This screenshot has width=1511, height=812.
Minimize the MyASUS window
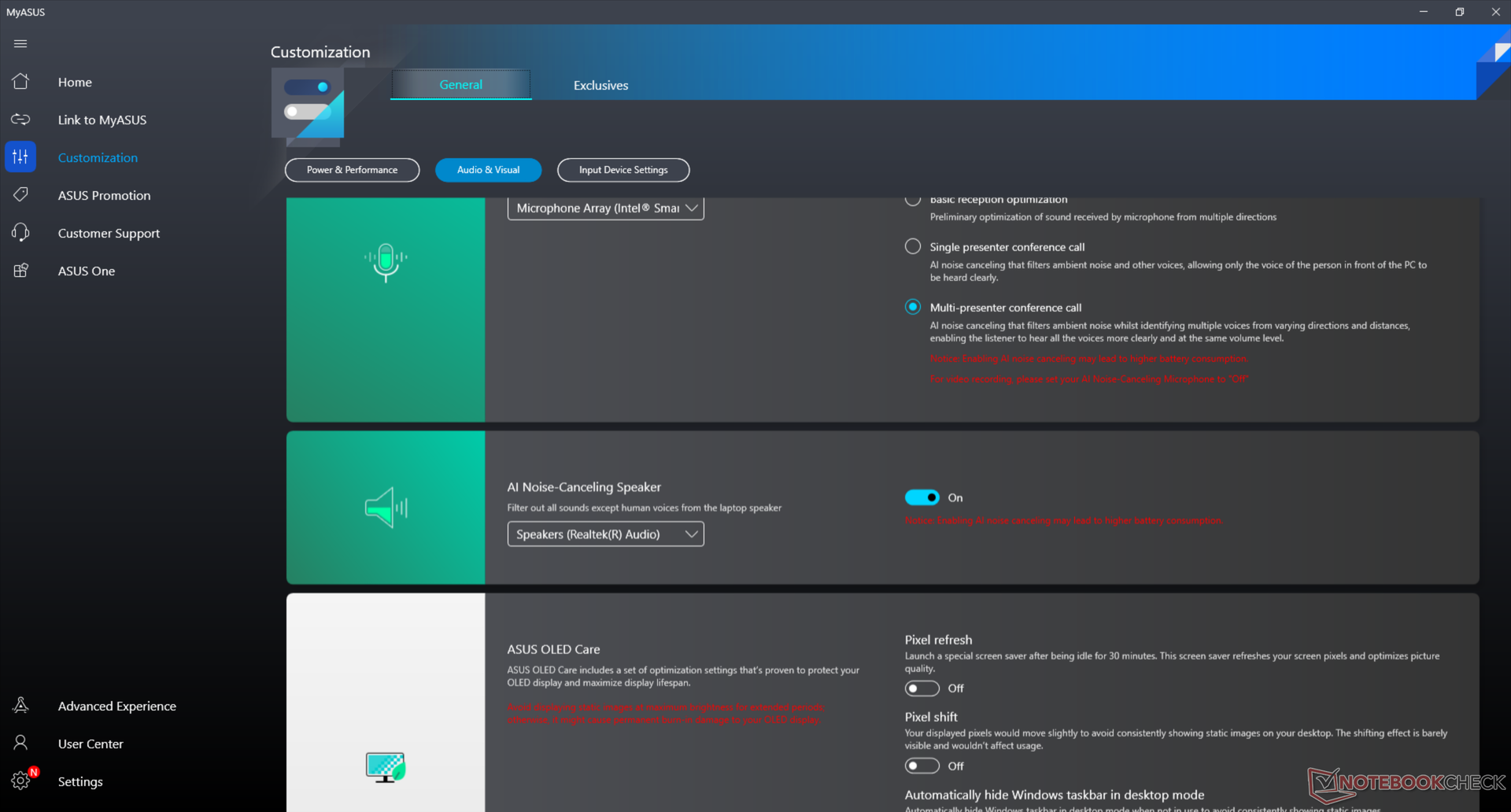click(x=1424, y=12)
